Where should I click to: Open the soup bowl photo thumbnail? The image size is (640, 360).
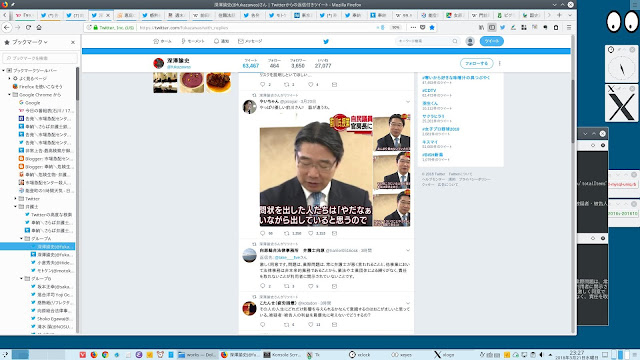(x=191, y=82)
